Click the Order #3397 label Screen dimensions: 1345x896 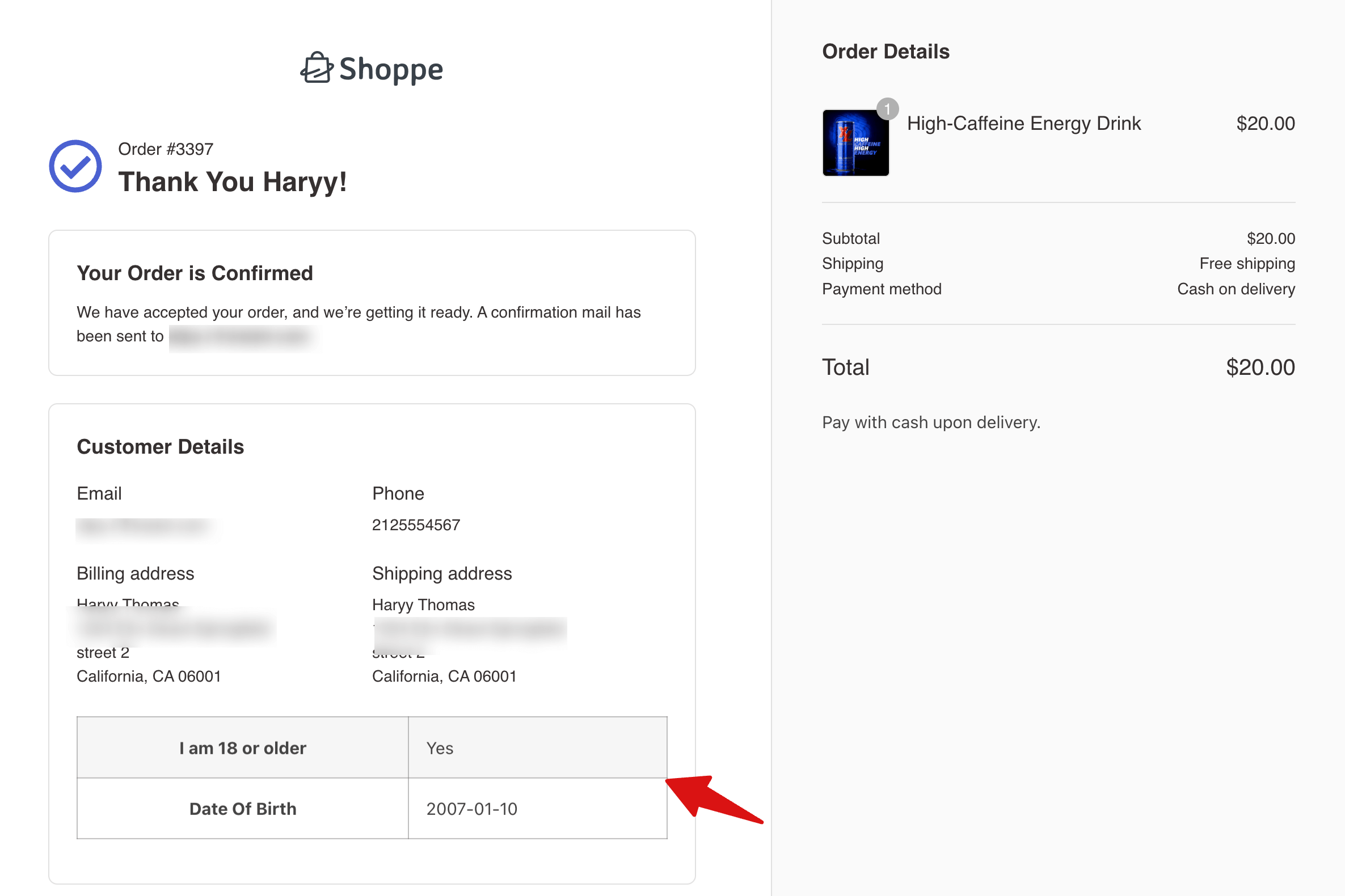point(165,149)
